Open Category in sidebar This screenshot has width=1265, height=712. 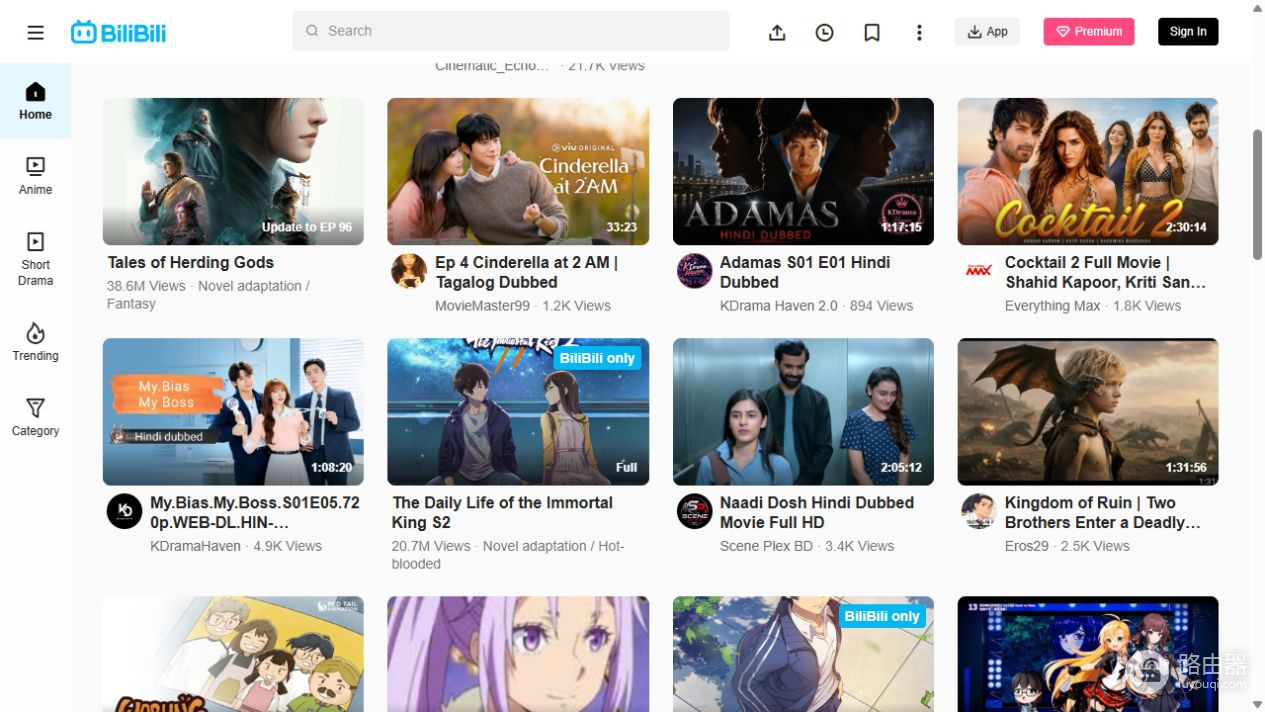35,417
